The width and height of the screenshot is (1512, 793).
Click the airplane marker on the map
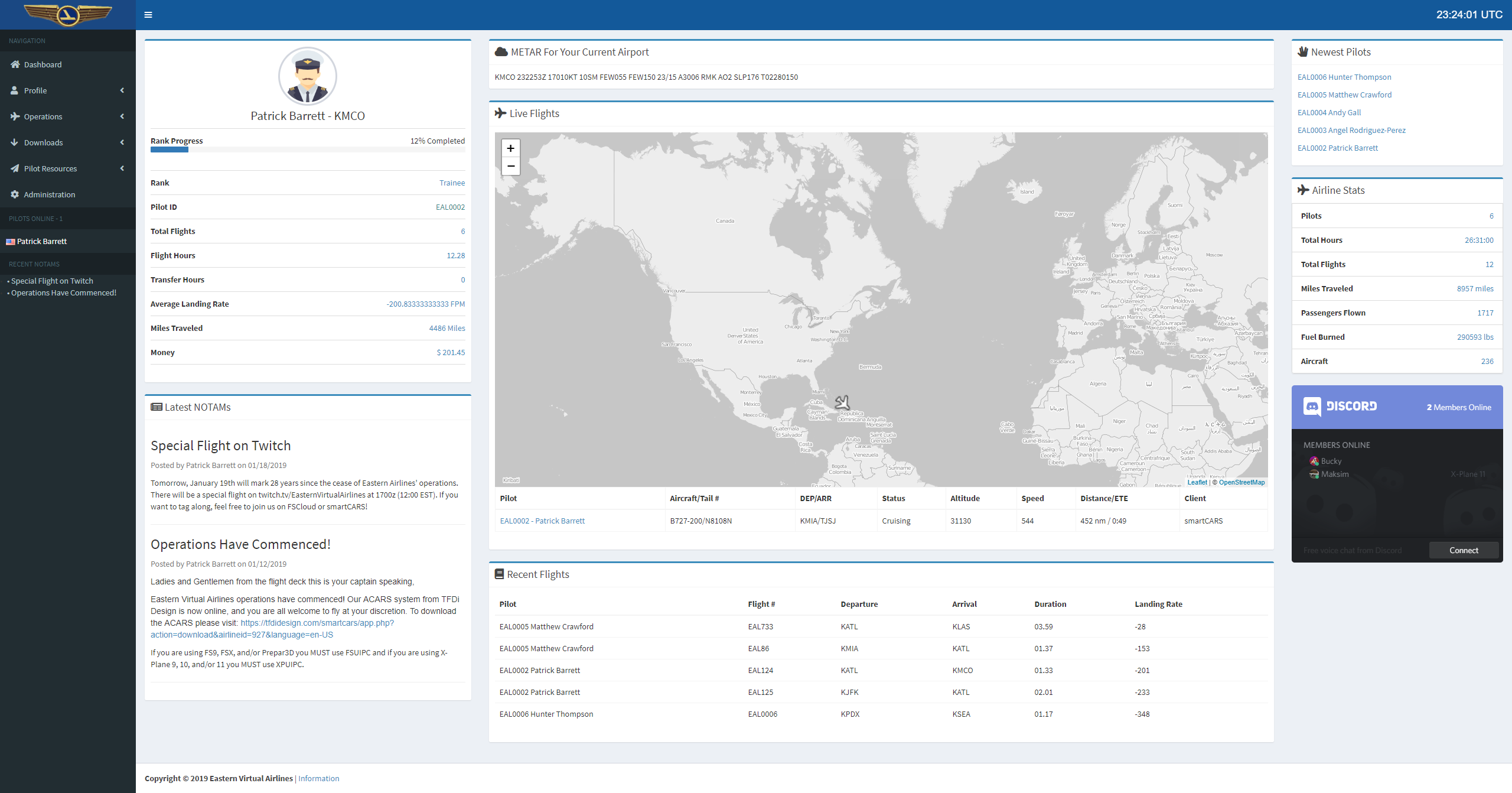coord(842,402)
